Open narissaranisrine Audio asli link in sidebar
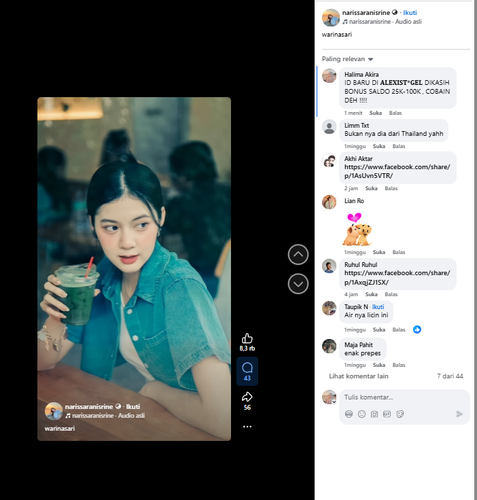Image resolution: width=477 pixels, height=500 pixels. coord(385,22)
